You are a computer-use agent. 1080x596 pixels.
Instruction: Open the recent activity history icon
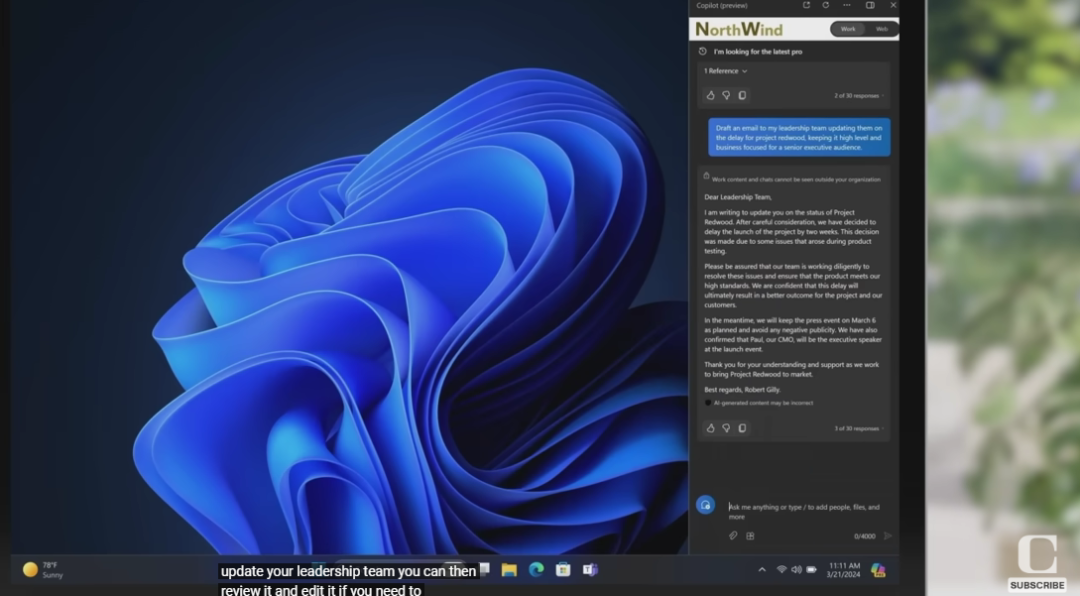pos(702,51)
